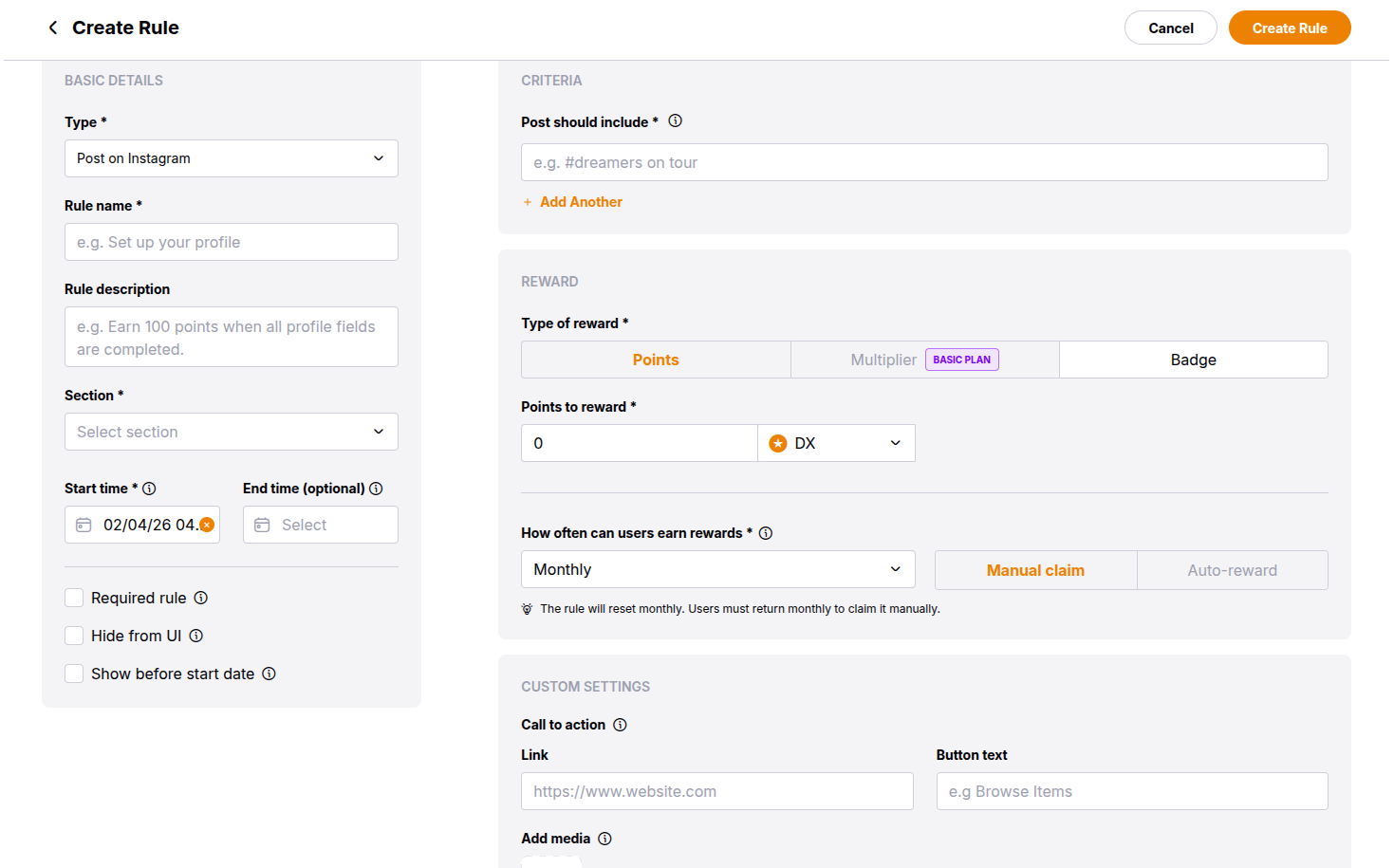The image size is (1394, 868).
Task: Click the End time info icon
Action: click(x=376, y=489)
